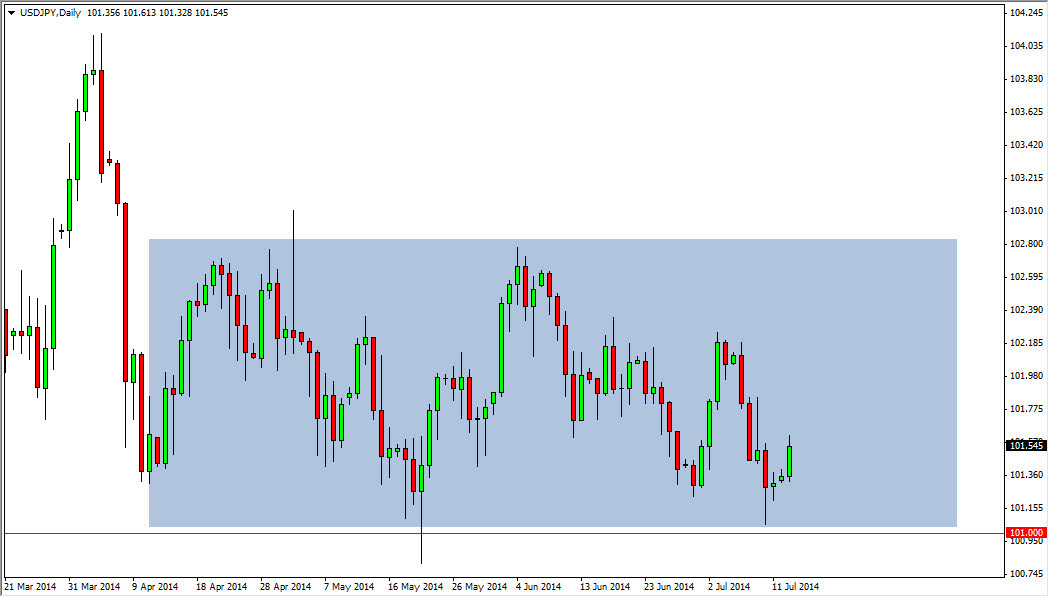The width and height of the screenshot is (1049, 597).
Task: Click the 7 May 2014 date label
Action: 349,586
